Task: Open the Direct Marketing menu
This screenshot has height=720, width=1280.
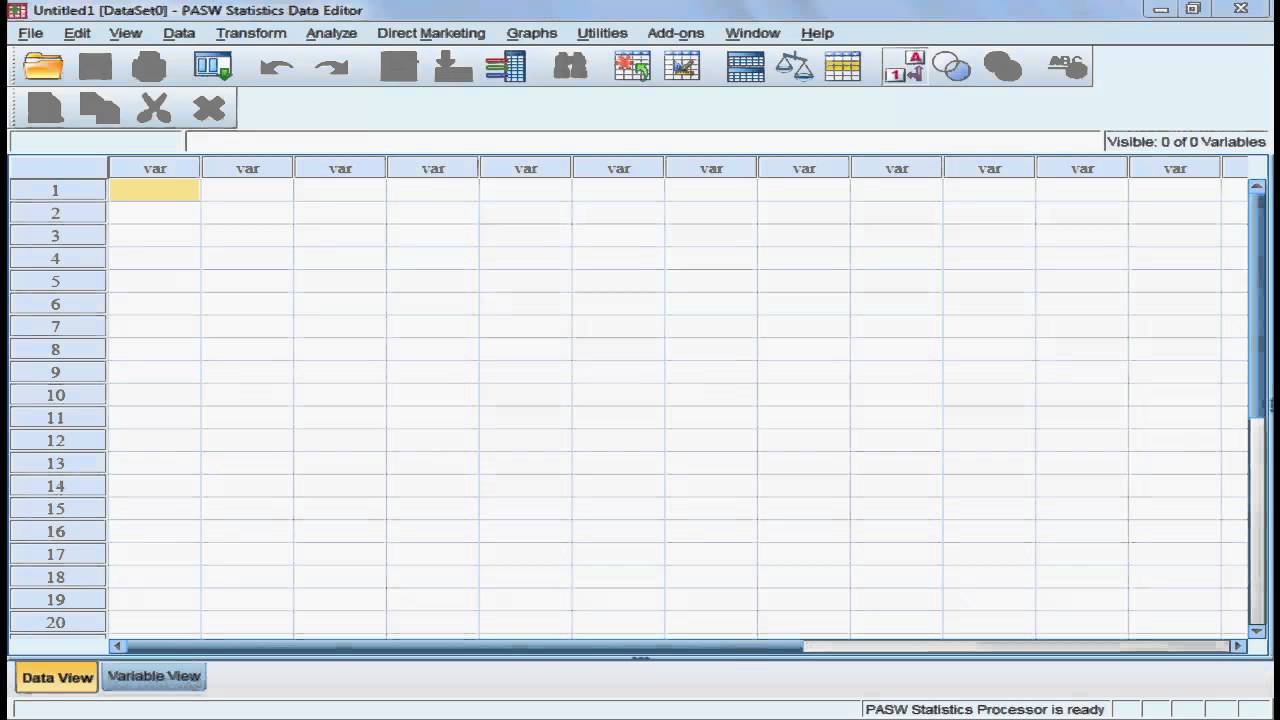Action: [x=431, y=33]
